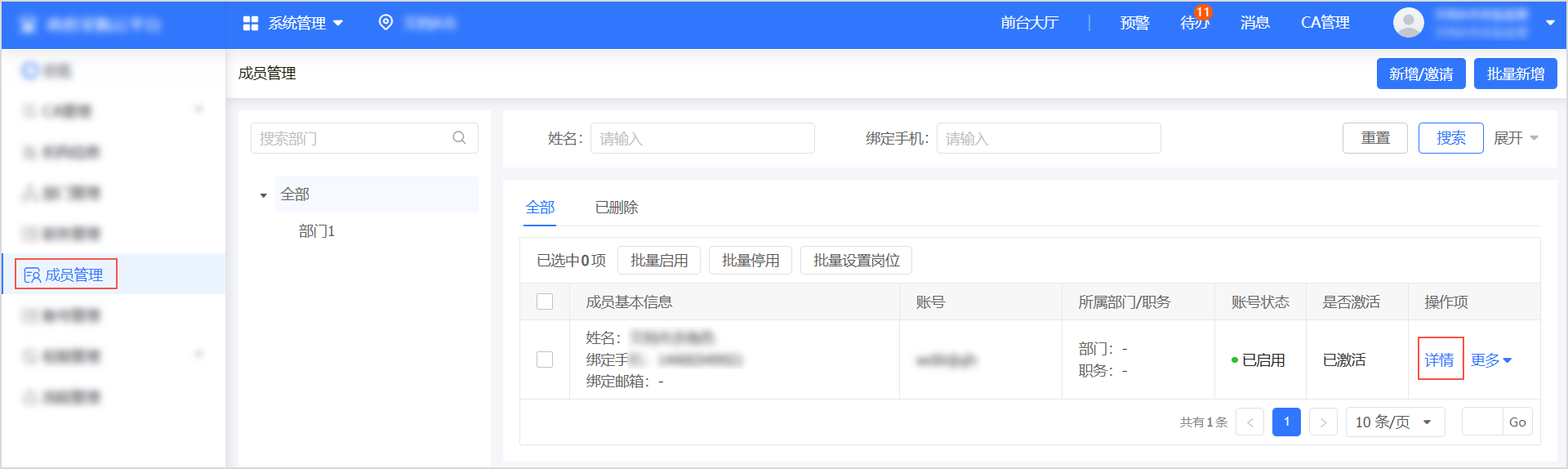Open 前台大厅 in the top navigation
The height and width of the screenshot is (469, 1568).
pyautogui.click(x=1029, y=23)
